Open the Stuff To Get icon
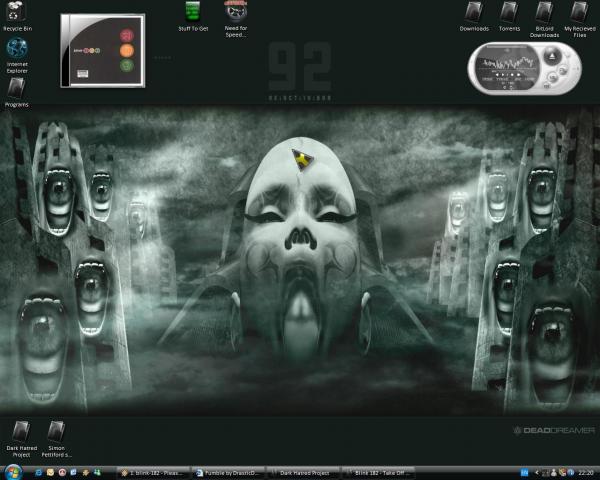Viewport: 600px width, 480px height. click(193, 16)
